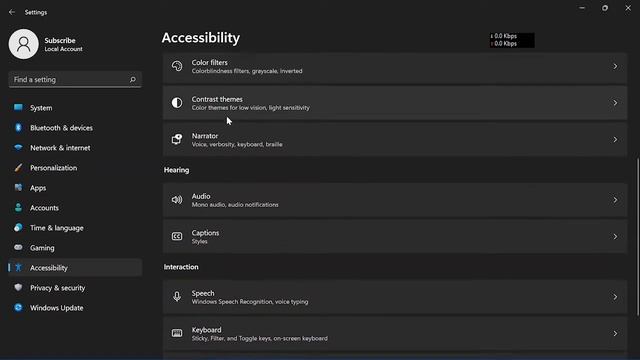Click the Gaming controller icon
This screenshot has width=640, height=360.
pyautogui.click(x=18, y=248)
